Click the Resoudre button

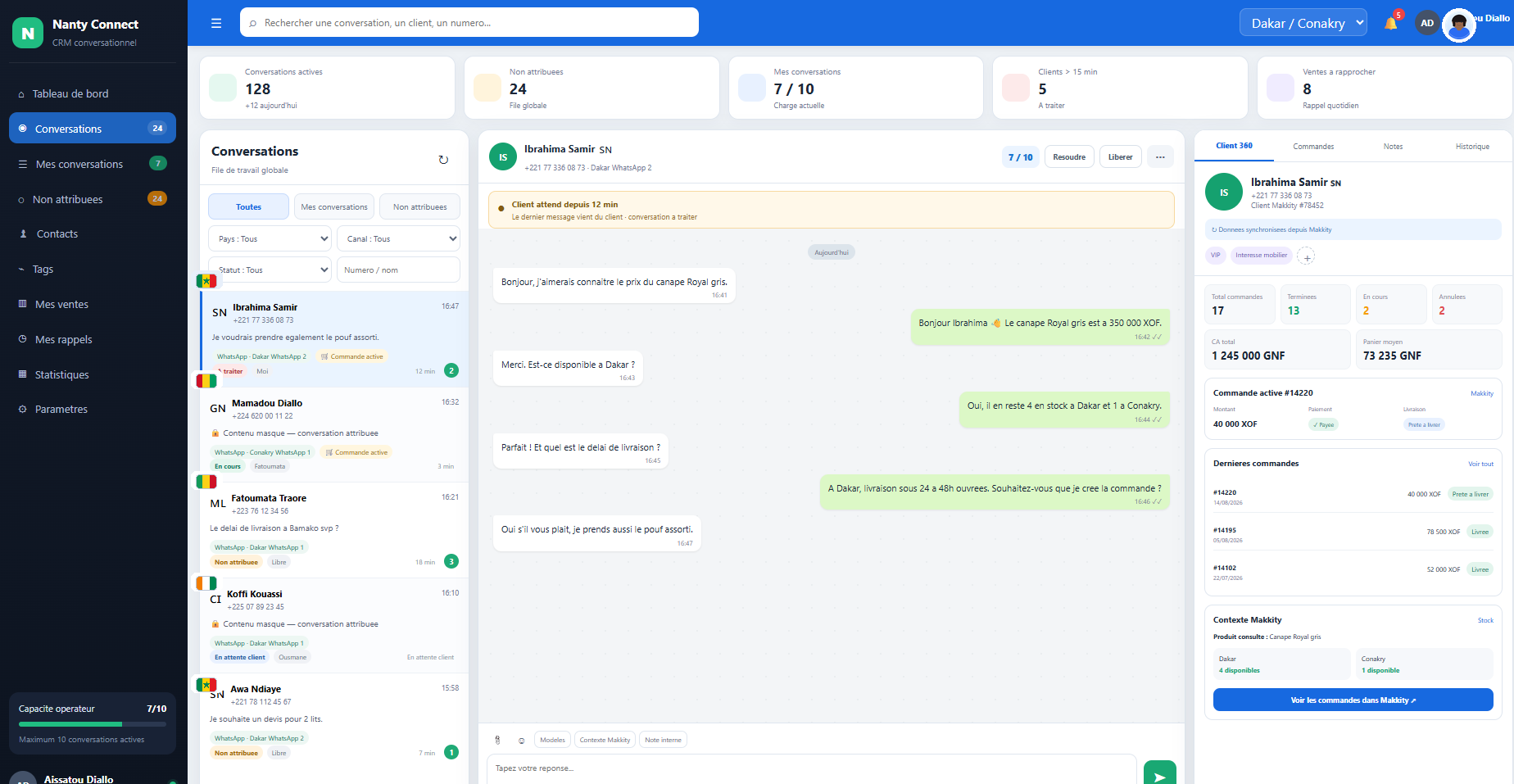coord(1069,157)
